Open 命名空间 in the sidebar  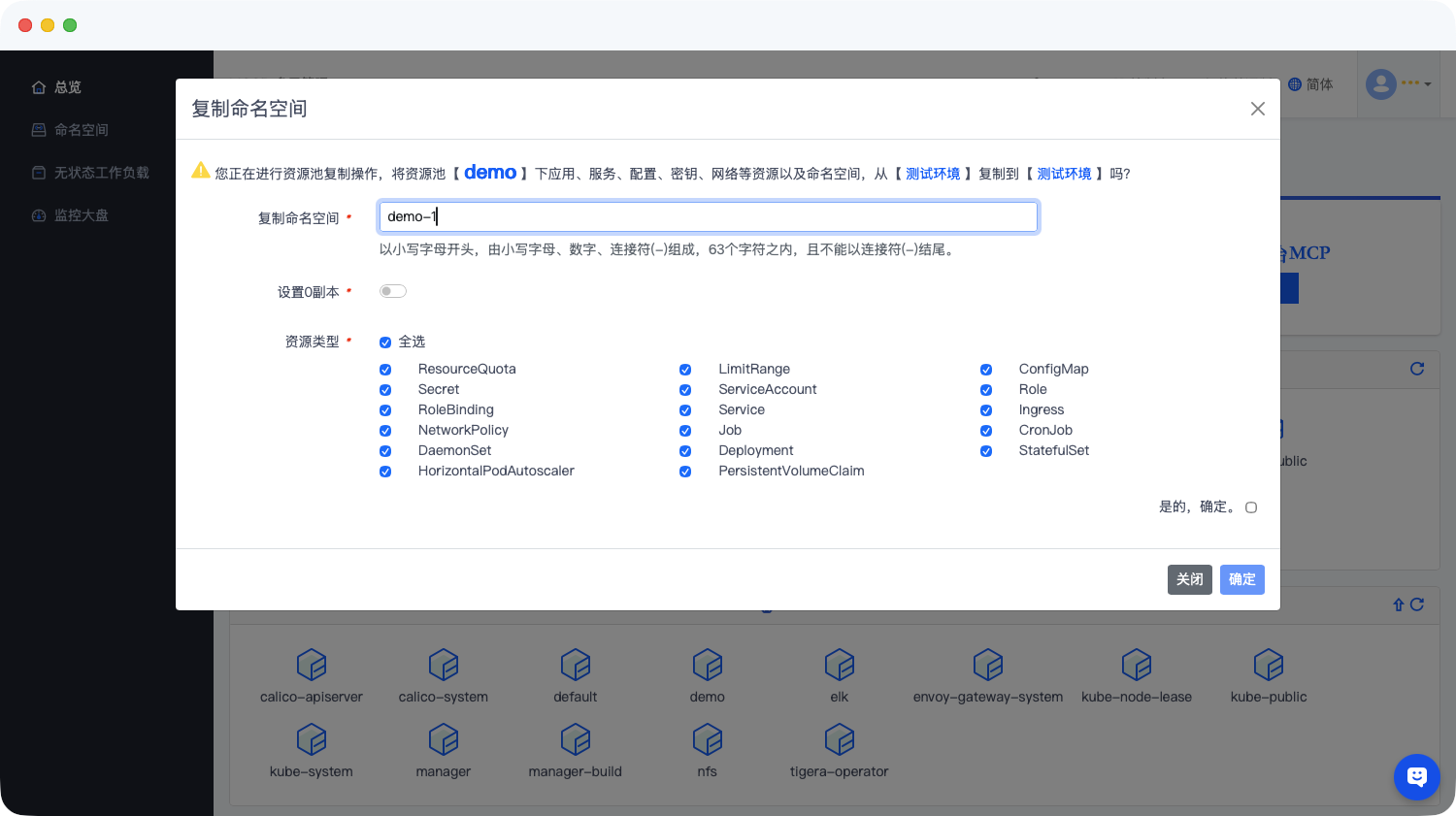[x=81, y=130]
